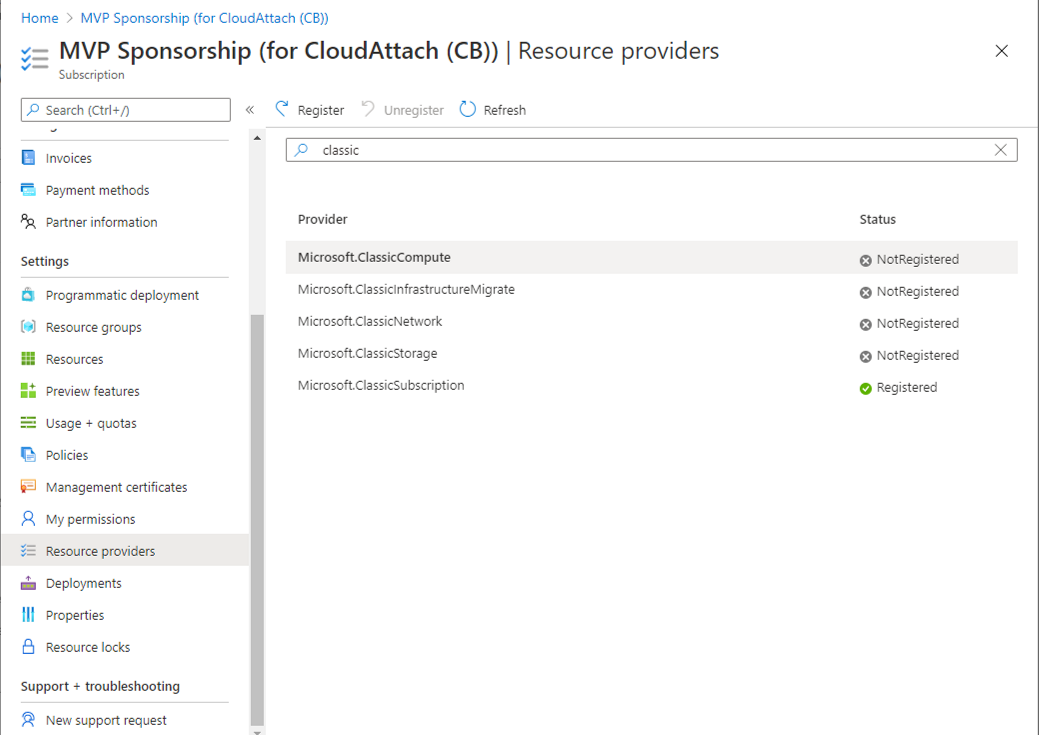Select the Microsoft.ClassicNetwork provider
Image resolution: width=1039 pixels, height=735 pixels.
651,321
